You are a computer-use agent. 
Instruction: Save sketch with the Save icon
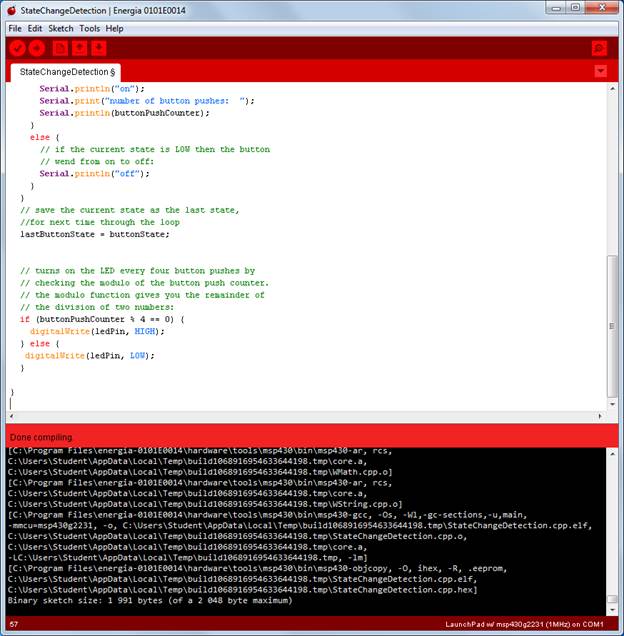[99, 48]
